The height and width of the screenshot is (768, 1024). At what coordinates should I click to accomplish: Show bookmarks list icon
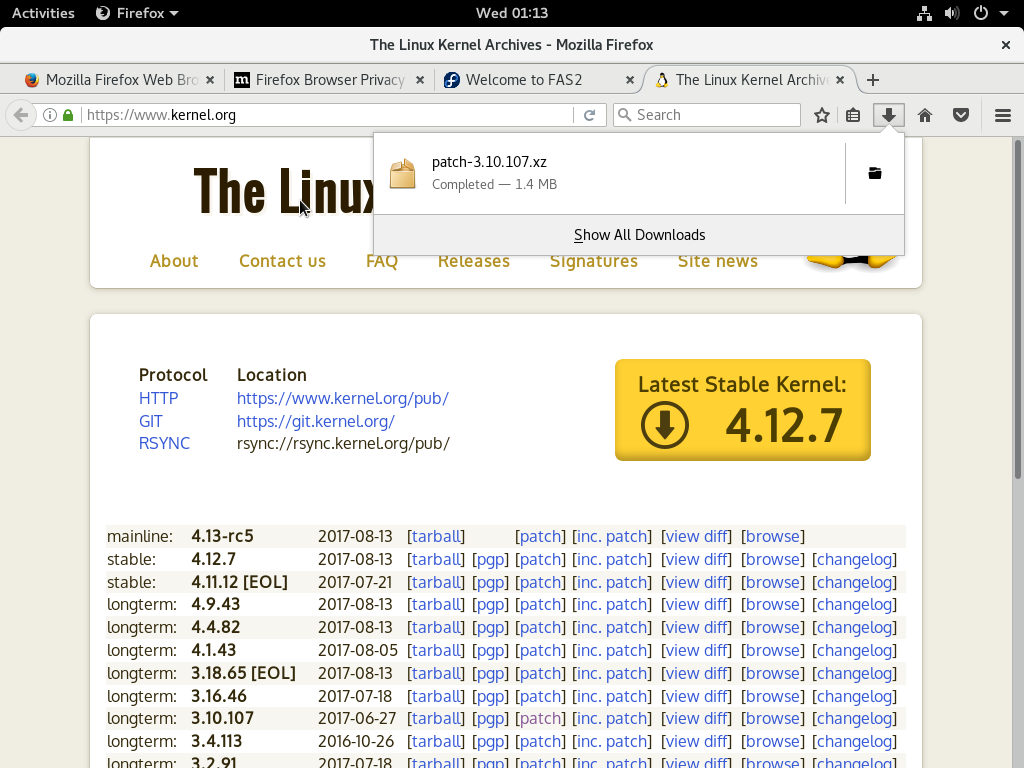(x=853, y=116)
